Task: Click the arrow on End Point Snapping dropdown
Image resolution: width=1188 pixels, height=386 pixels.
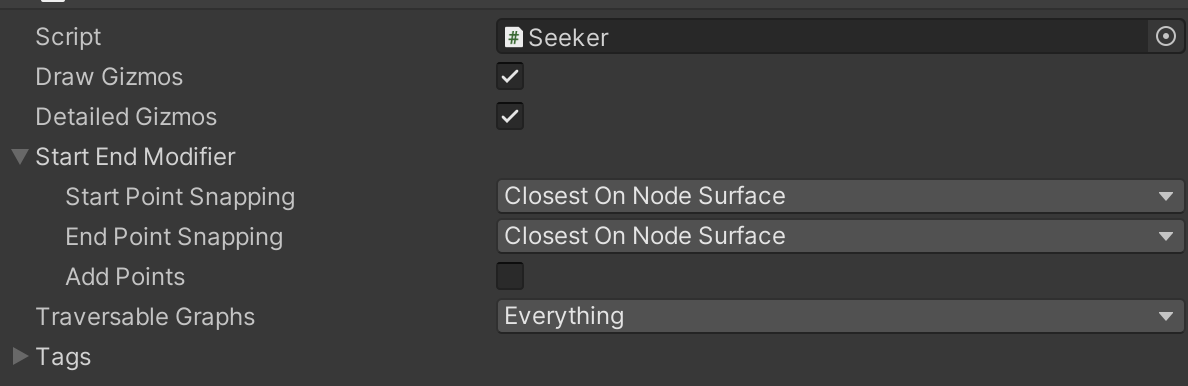Action: coord(1166,237)
